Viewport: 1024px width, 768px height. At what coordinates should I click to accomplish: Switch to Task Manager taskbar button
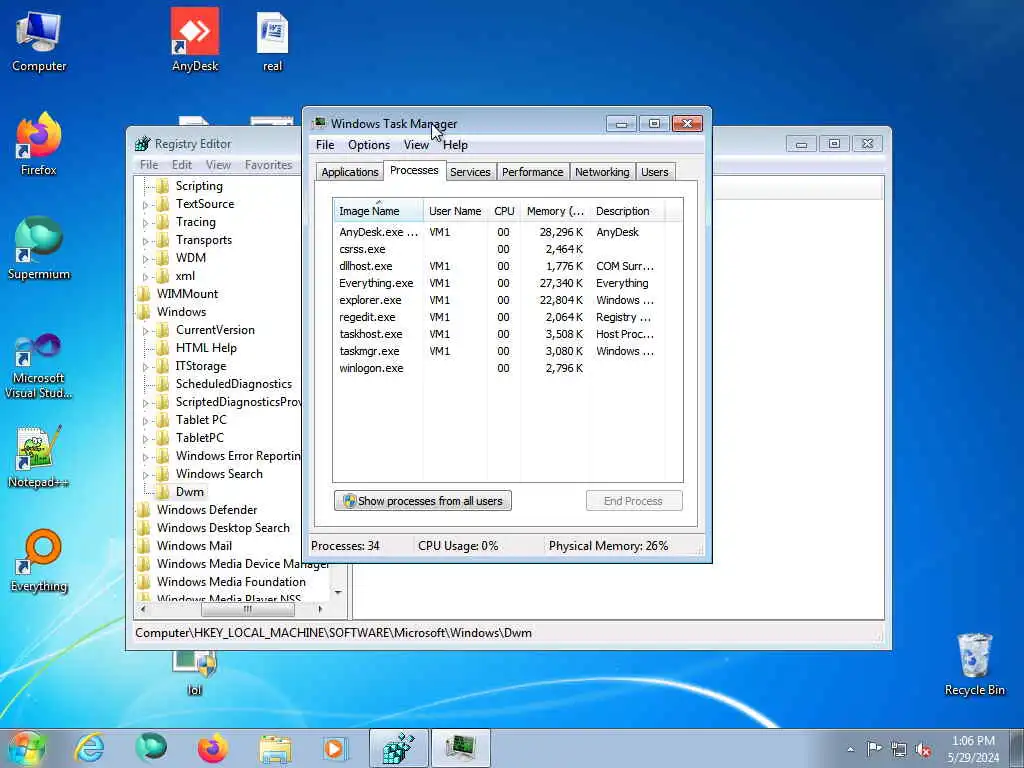click(x=460, y=748)
